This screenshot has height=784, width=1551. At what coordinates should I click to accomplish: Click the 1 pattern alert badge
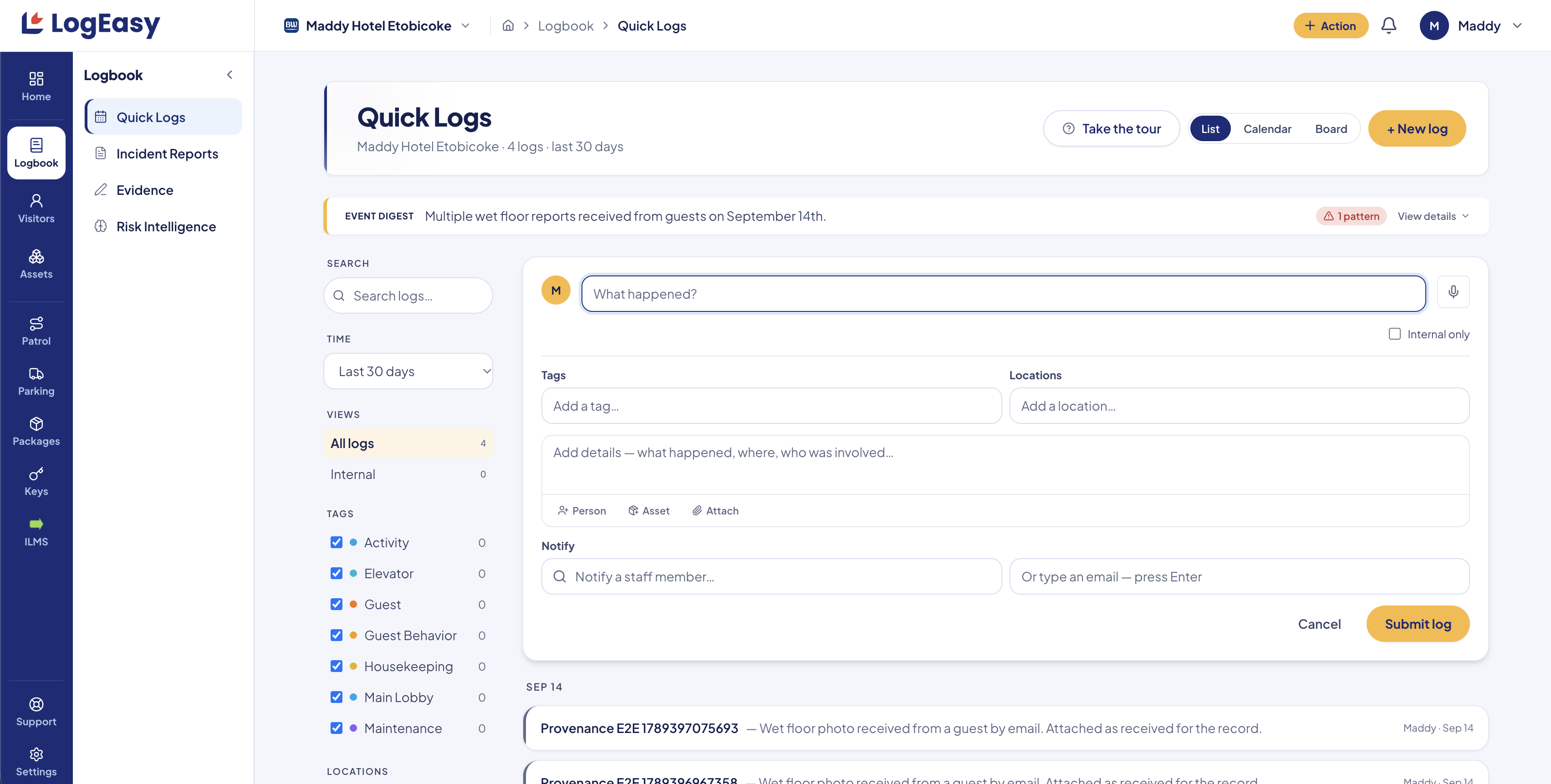[x=1351, y=216]
